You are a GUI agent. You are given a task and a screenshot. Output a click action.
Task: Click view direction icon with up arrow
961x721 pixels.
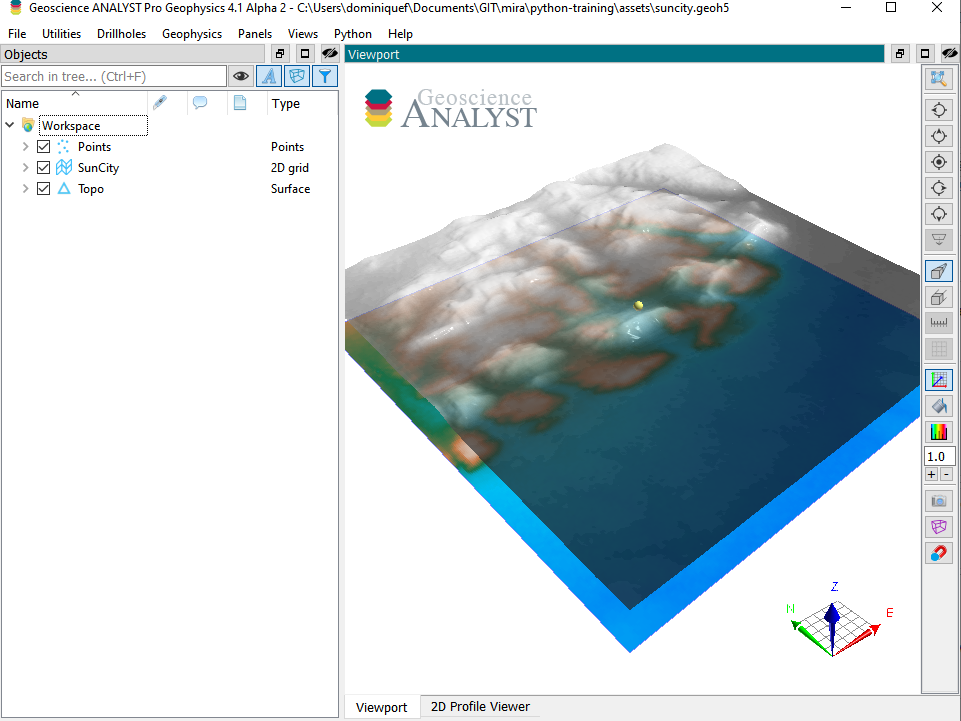pyautogui.click(x=938, y=136)
